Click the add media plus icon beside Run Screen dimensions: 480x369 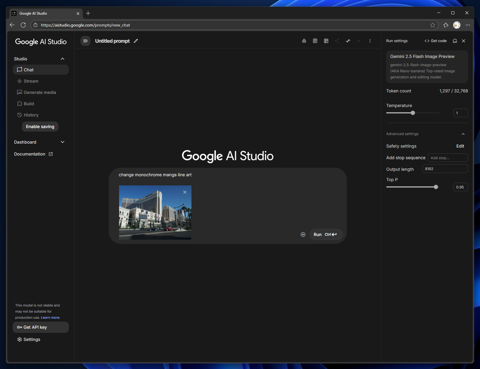coord(303,235)
